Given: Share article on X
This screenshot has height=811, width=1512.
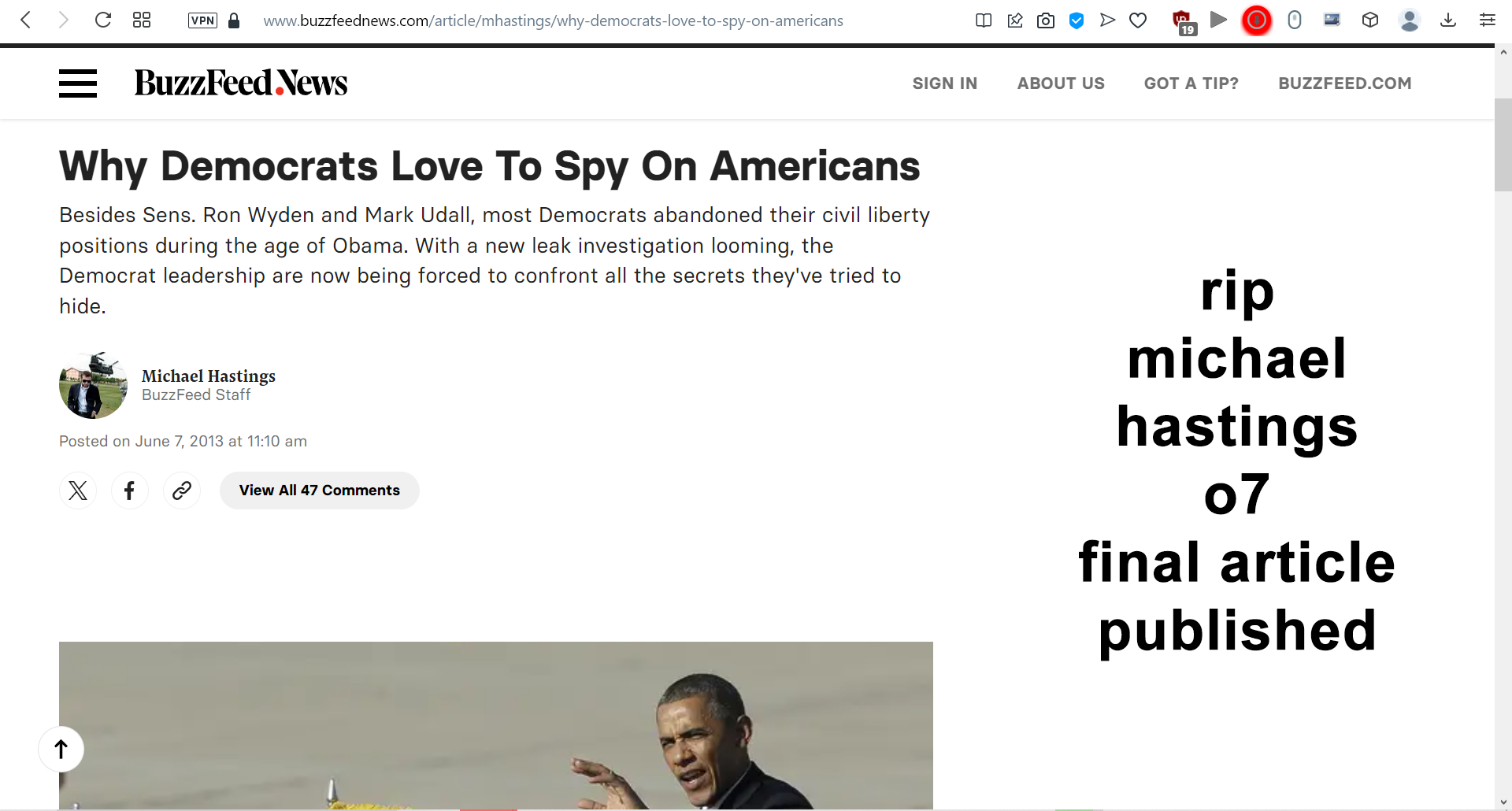Looking at the screenshot, I should (78, 491).
